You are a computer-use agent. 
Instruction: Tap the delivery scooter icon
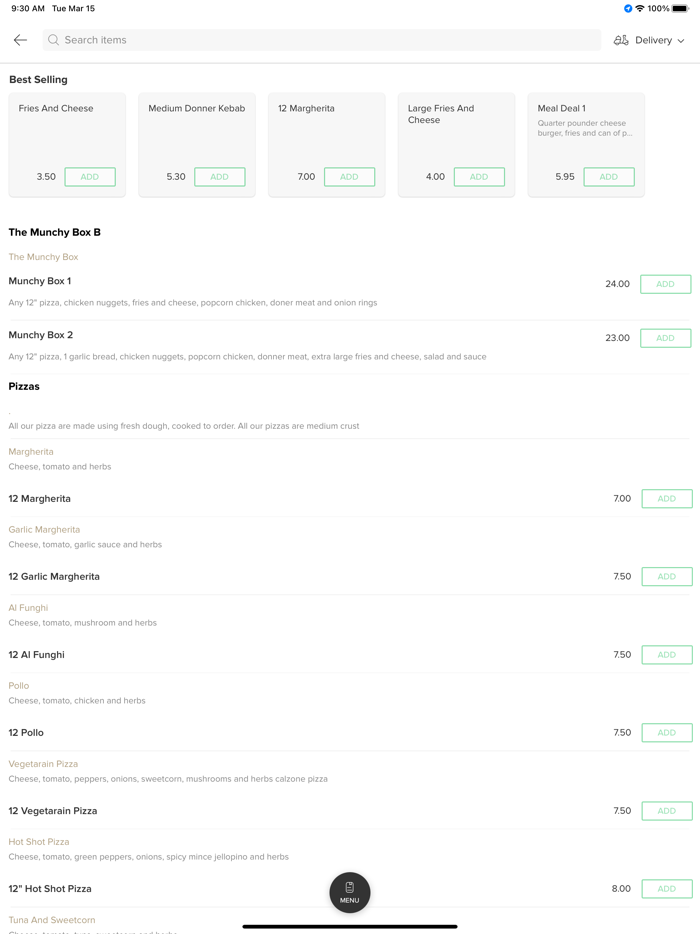coord(621,40)
